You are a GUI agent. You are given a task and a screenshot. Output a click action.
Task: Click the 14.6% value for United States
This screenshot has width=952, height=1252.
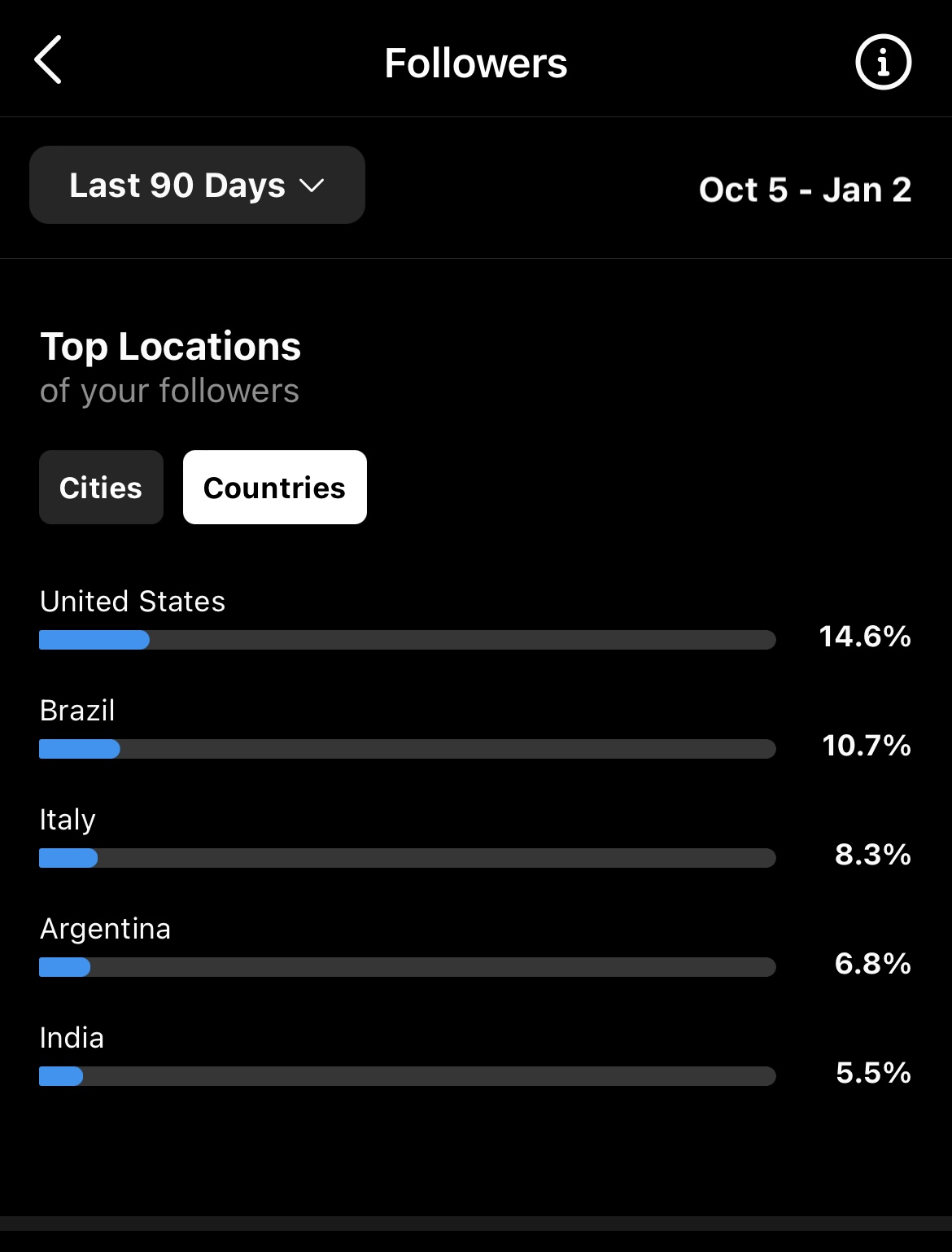pos(865,637)
